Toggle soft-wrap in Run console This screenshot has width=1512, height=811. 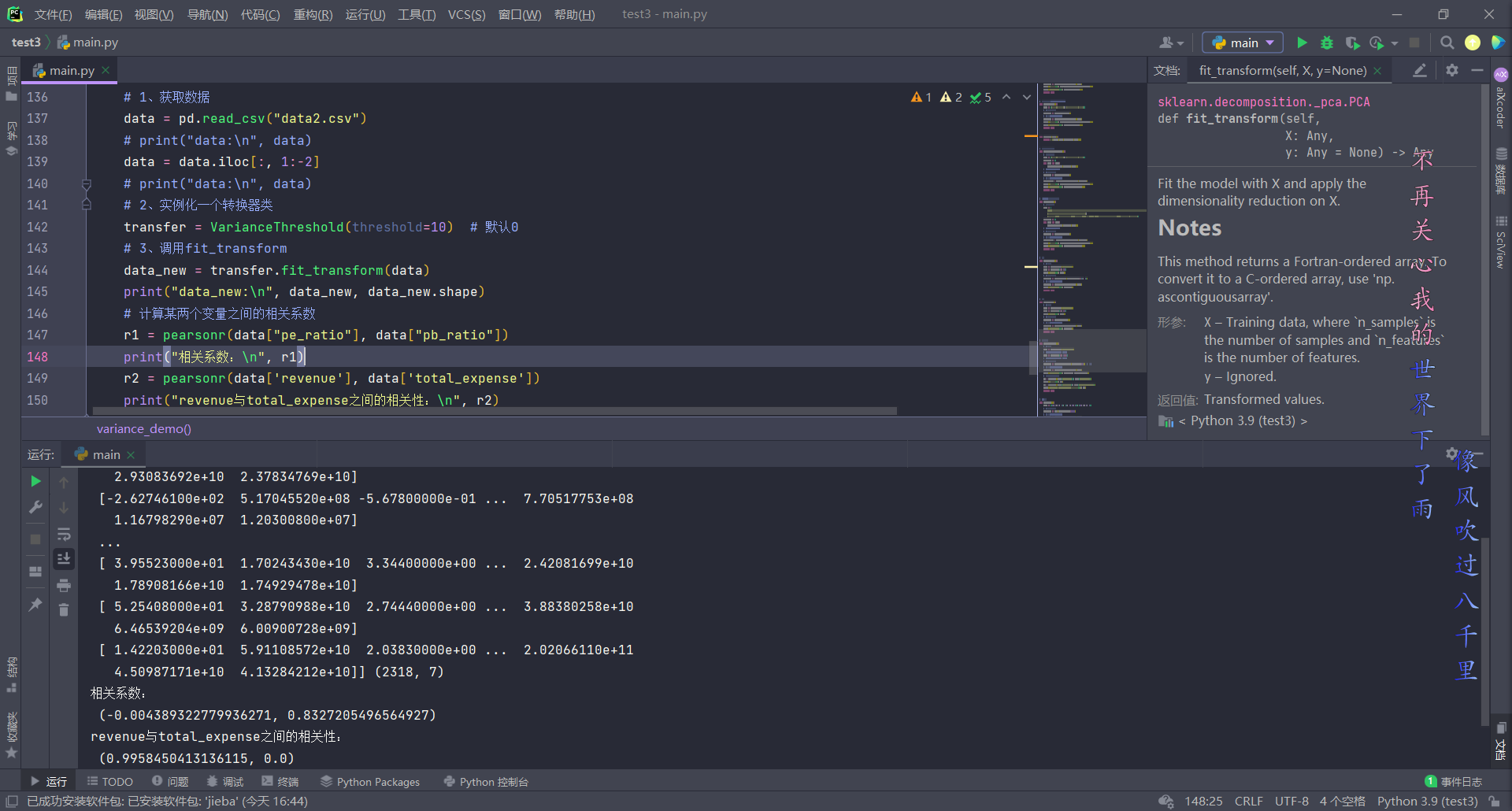tap(64, 534)
